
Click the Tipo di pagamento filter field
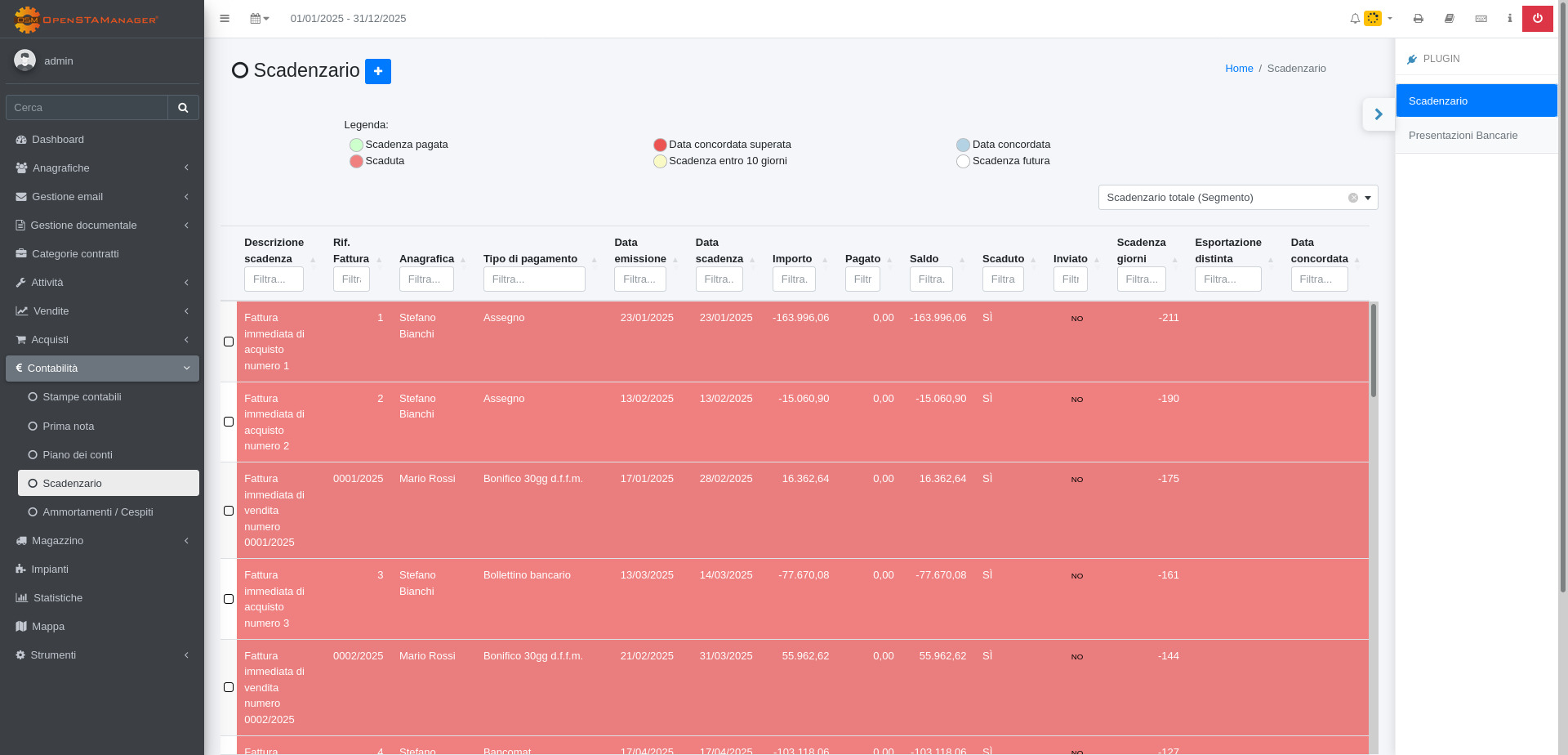[533, 279]
